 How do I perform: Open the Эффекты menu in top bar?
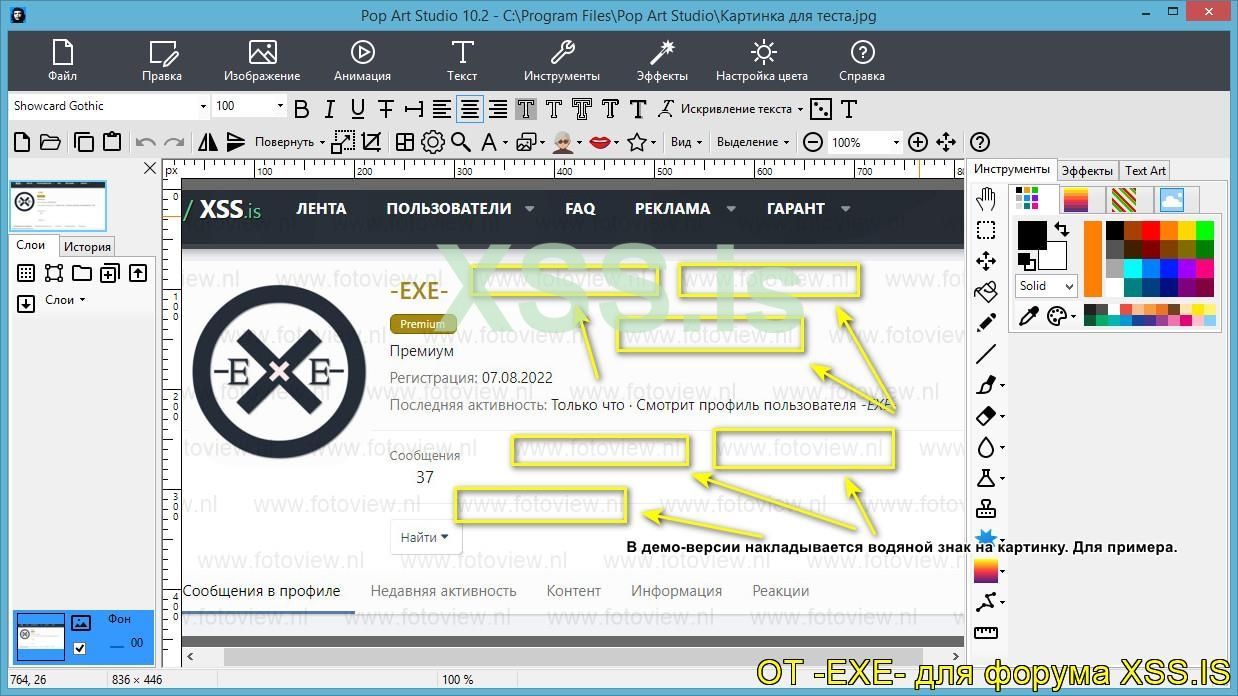point(662,61)
